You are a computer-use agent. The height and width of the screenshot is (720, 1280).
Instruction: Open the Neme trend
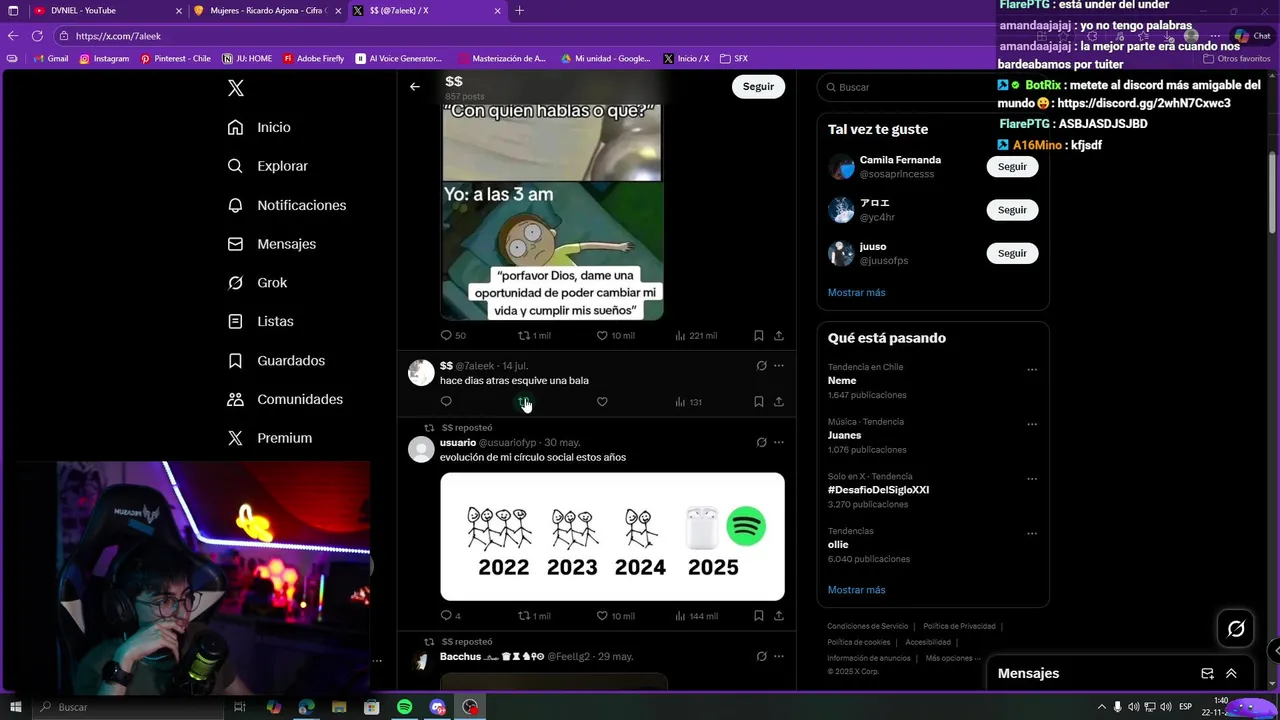[x=842, y=381]
